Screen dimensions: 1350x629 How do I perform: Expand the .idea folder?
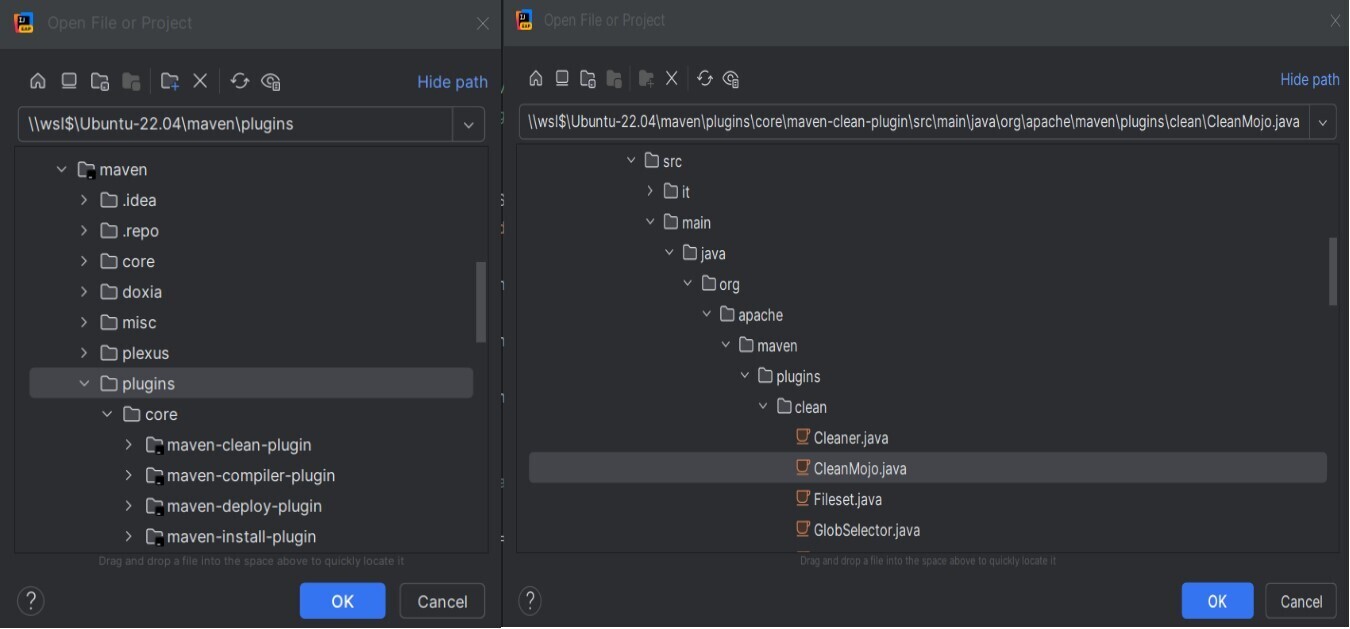(84, 200)
